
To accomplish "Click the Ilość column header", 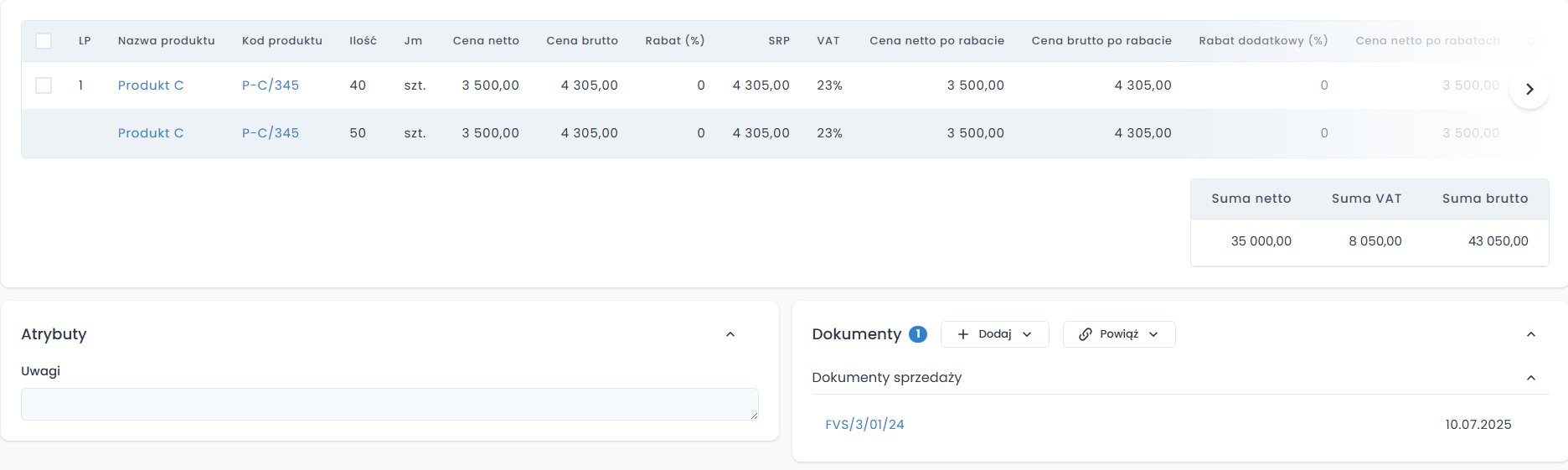I will click(x=363, y=41).
